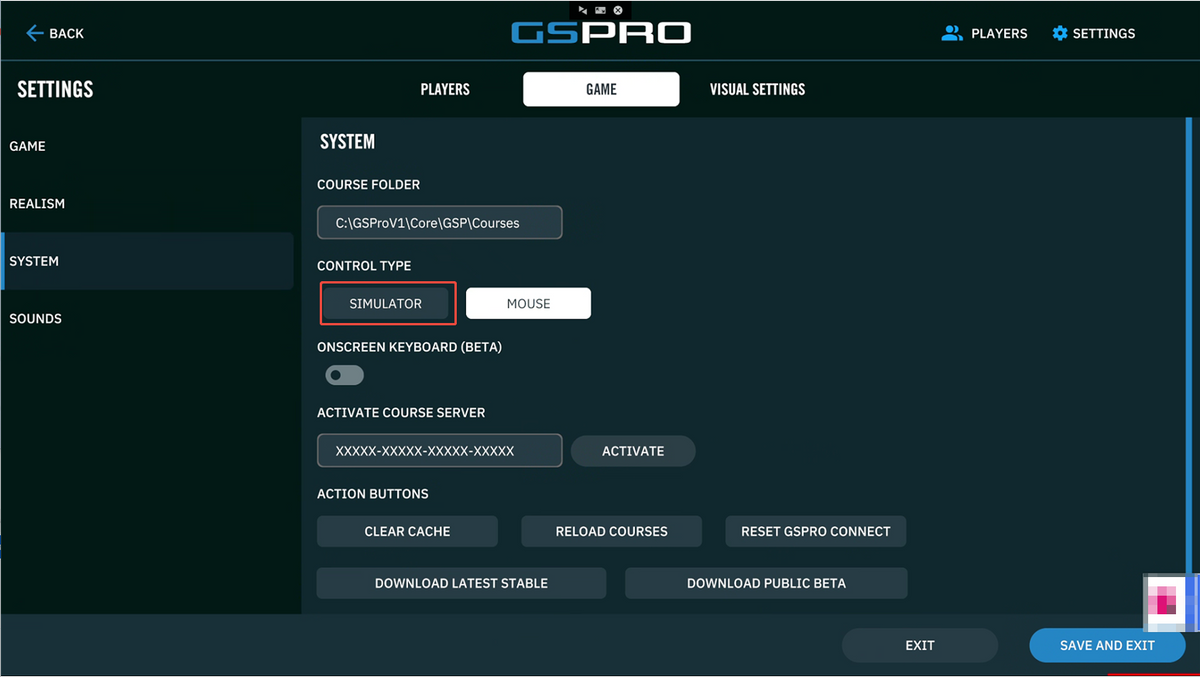Screen dimensions: 1200x677
Task: Focus the course server key field
Action: 440,450
